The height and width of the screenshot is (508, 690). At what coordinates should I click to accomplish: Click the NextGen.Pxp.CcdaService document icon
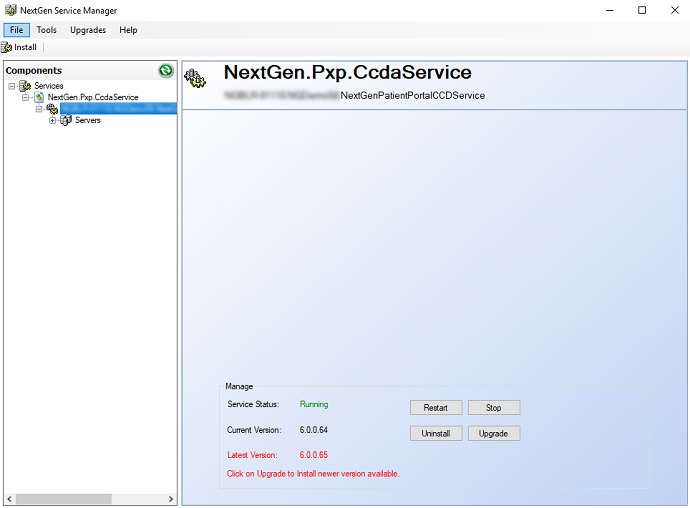point(39,97)
